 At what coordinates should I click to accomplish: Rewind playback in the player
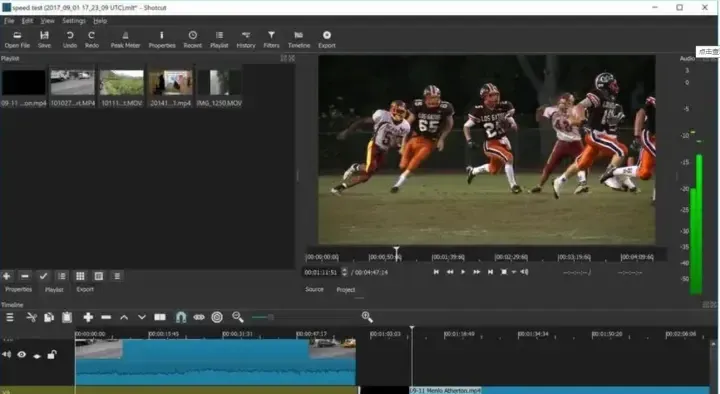click(450, 272)
